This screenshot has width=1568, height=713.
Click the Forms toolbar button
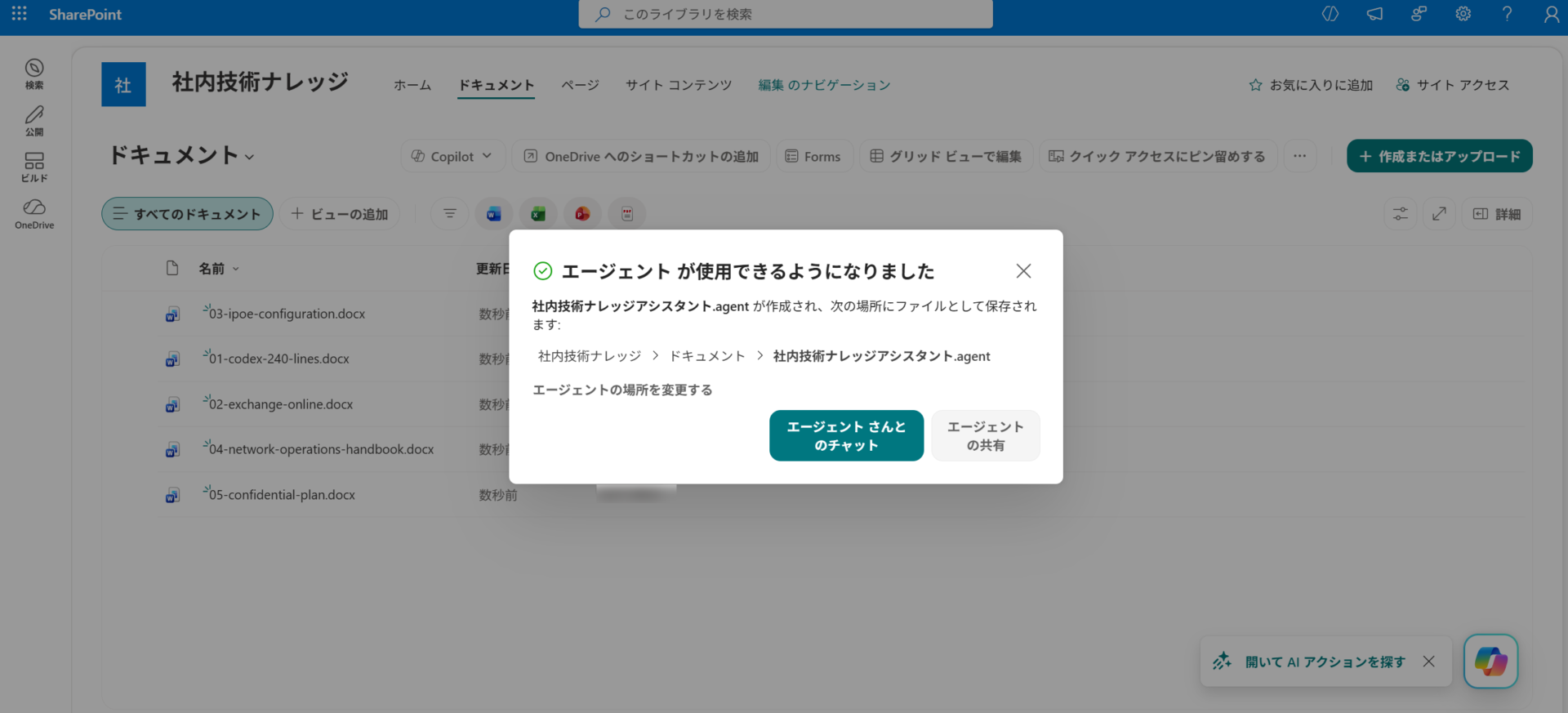[x=813, y=156]
